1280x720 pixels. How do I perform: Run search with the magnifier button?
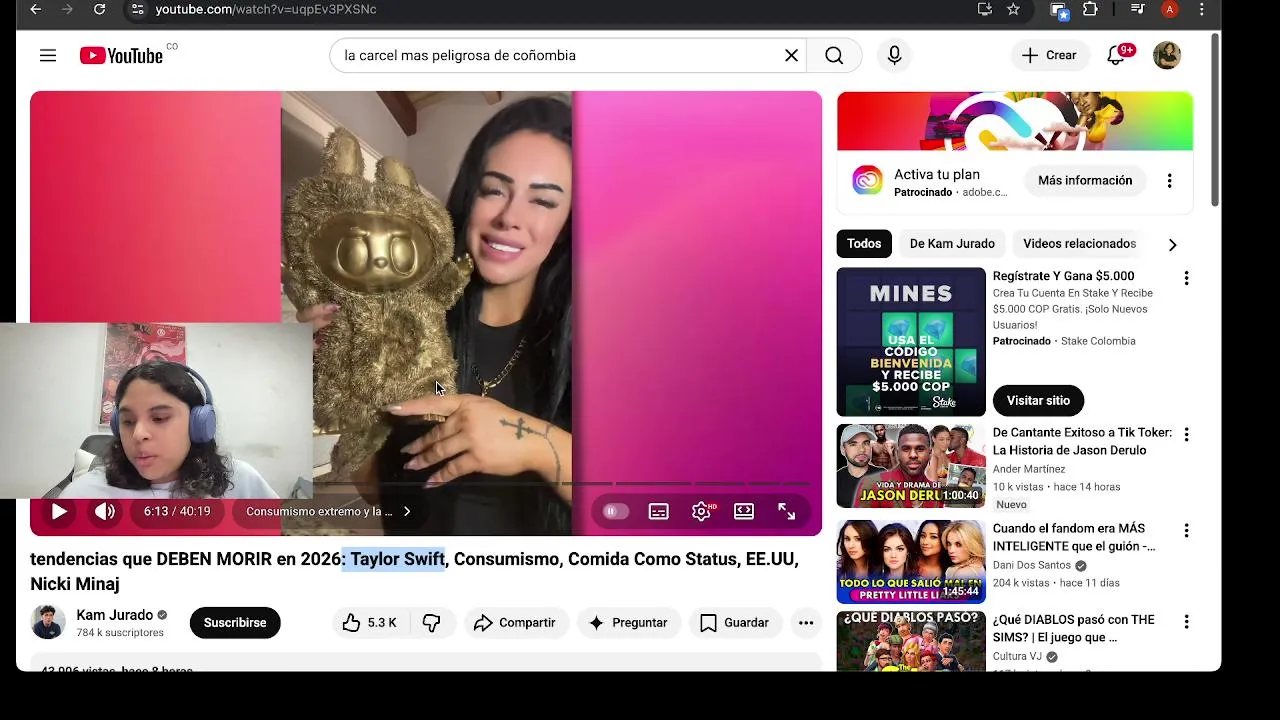(834, 56)
